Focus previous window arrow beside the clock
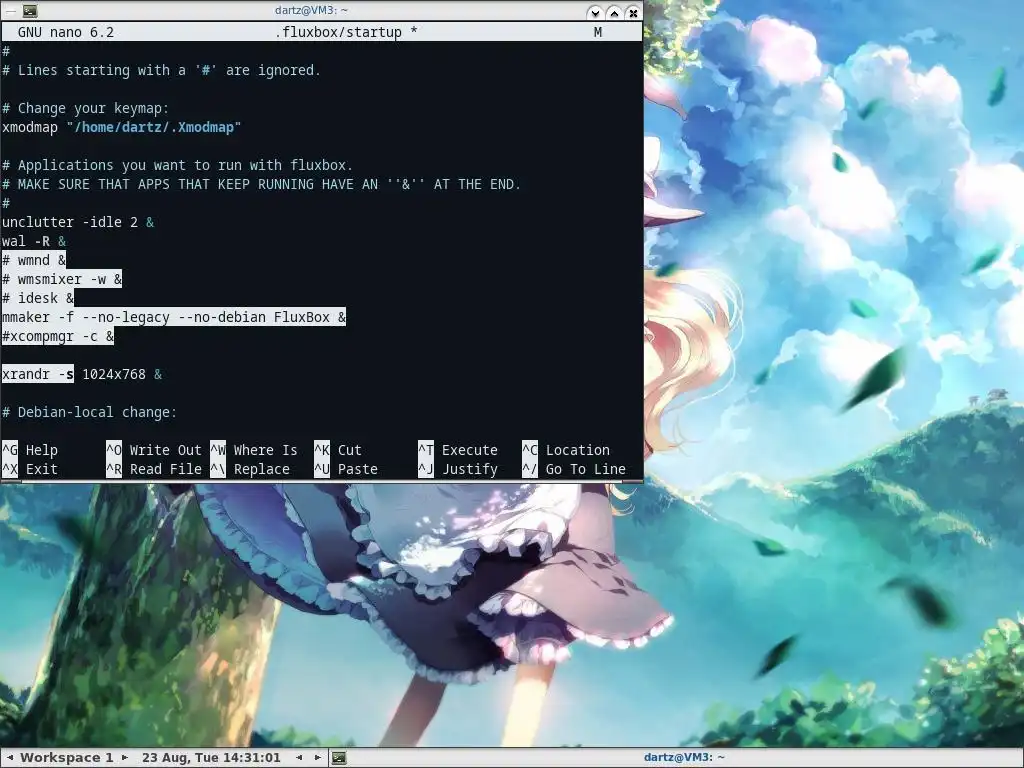Screen dimensions: 1024x768 (x=299, y=758)
